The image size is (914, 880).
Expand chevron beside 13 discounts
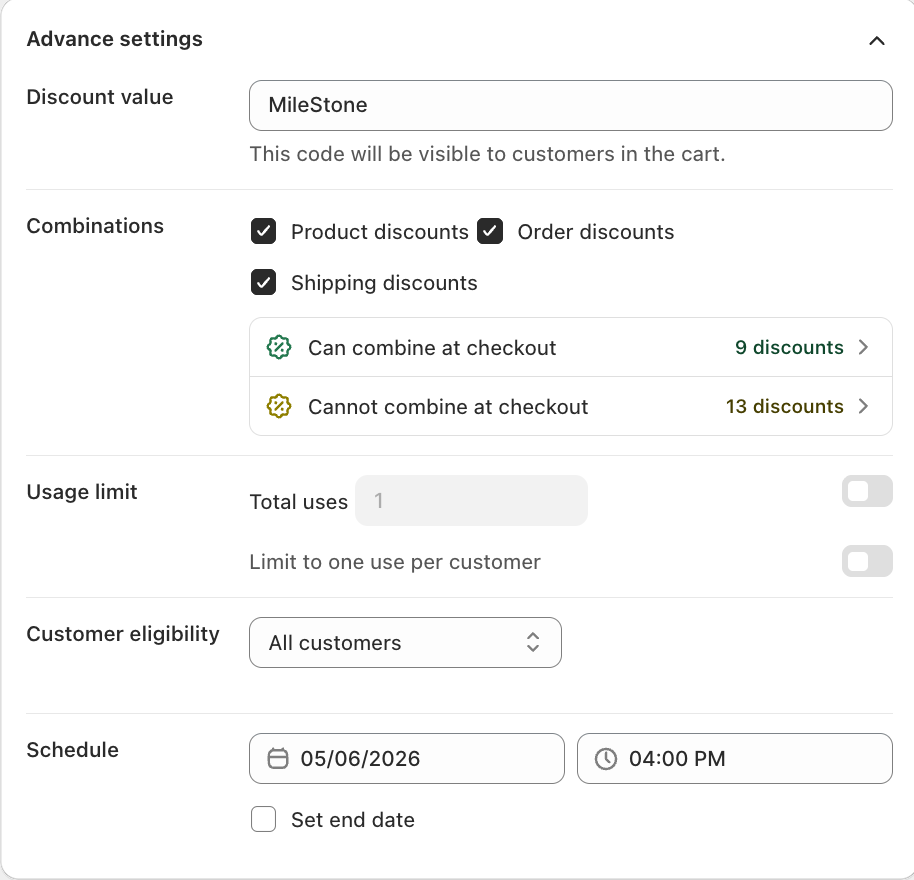[864, 406]
